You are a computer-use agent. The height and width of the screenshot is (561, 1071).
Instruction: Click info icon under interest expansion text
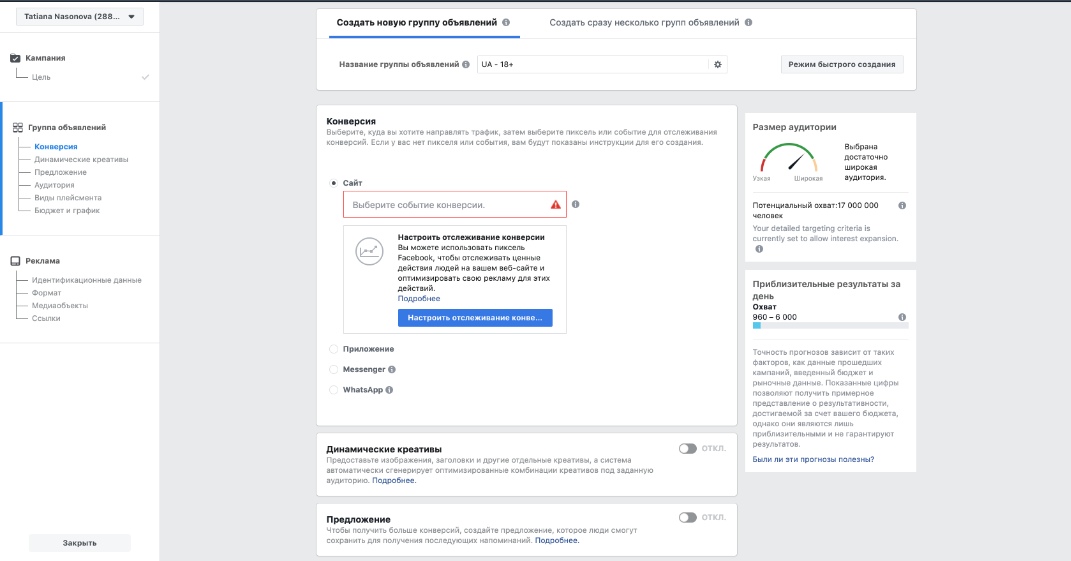[x=759, y=249]
